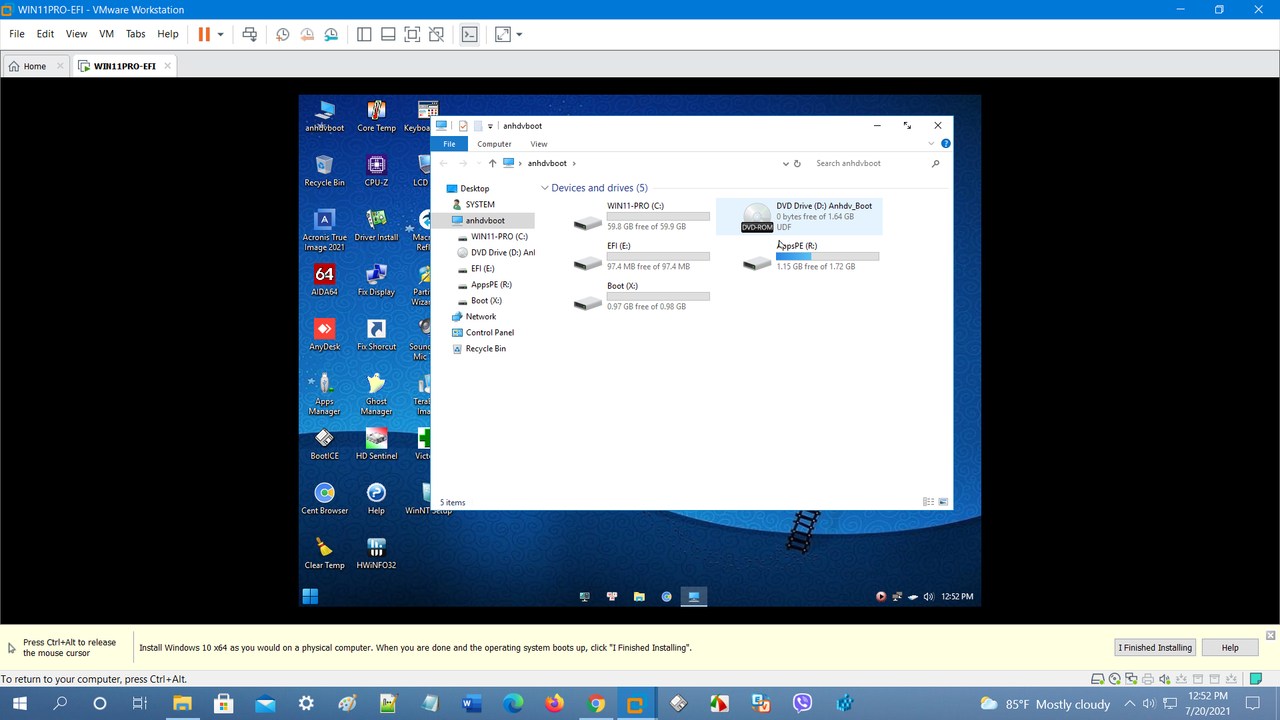1280x720 pixels.
Task: Pause the virtual machine
Action: [x=204, y=34]
